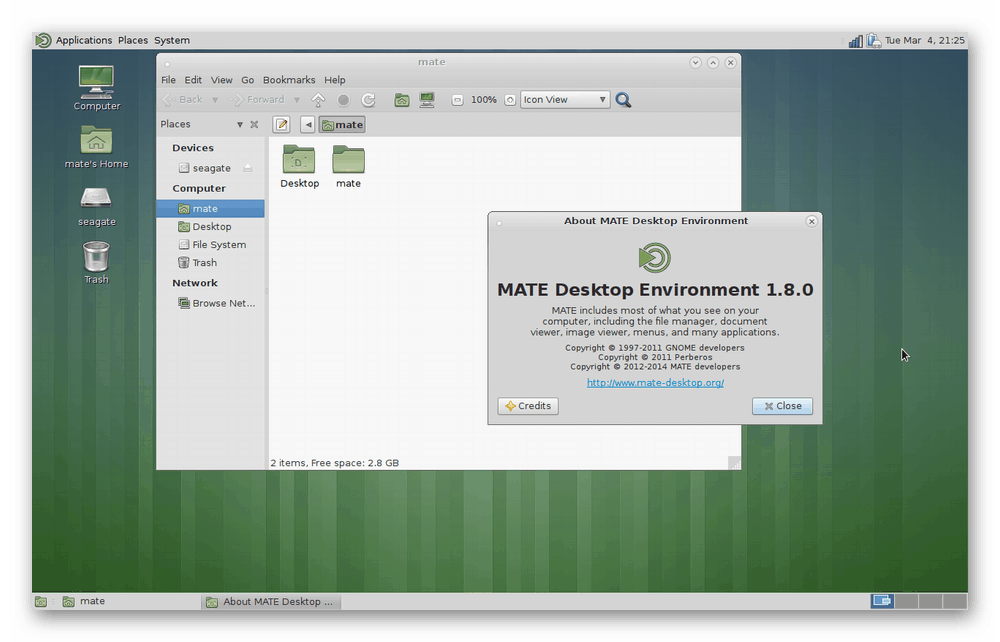The image size is (1000, 642).
Task: Click the path bar left scroll arrow
Action: (308, 124)
